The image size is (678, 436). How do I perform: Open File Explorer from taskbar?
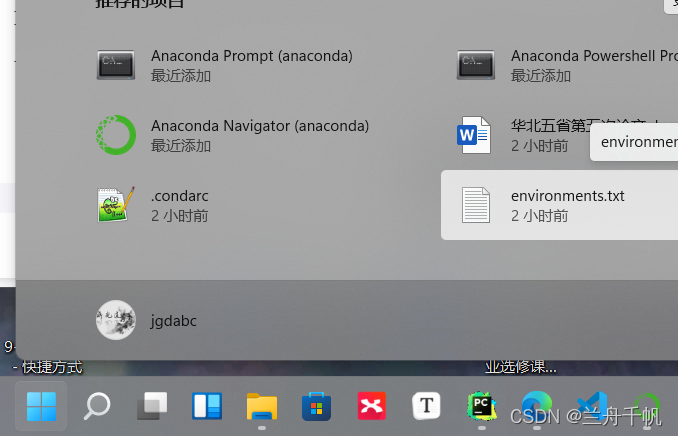pos(262,406)
